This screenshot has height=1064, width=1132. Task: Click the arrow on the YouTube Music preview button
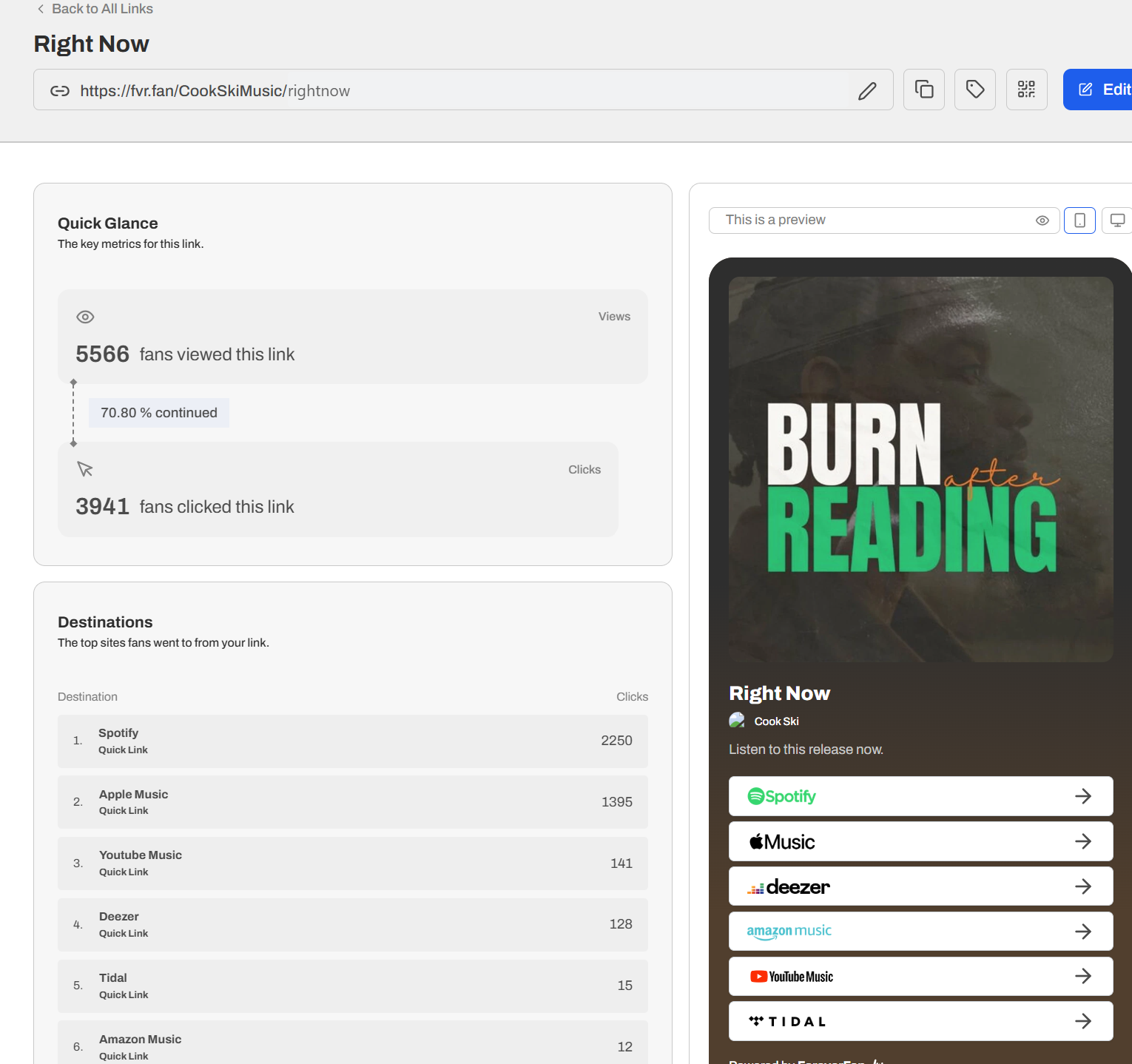(x=1083, y=977)
